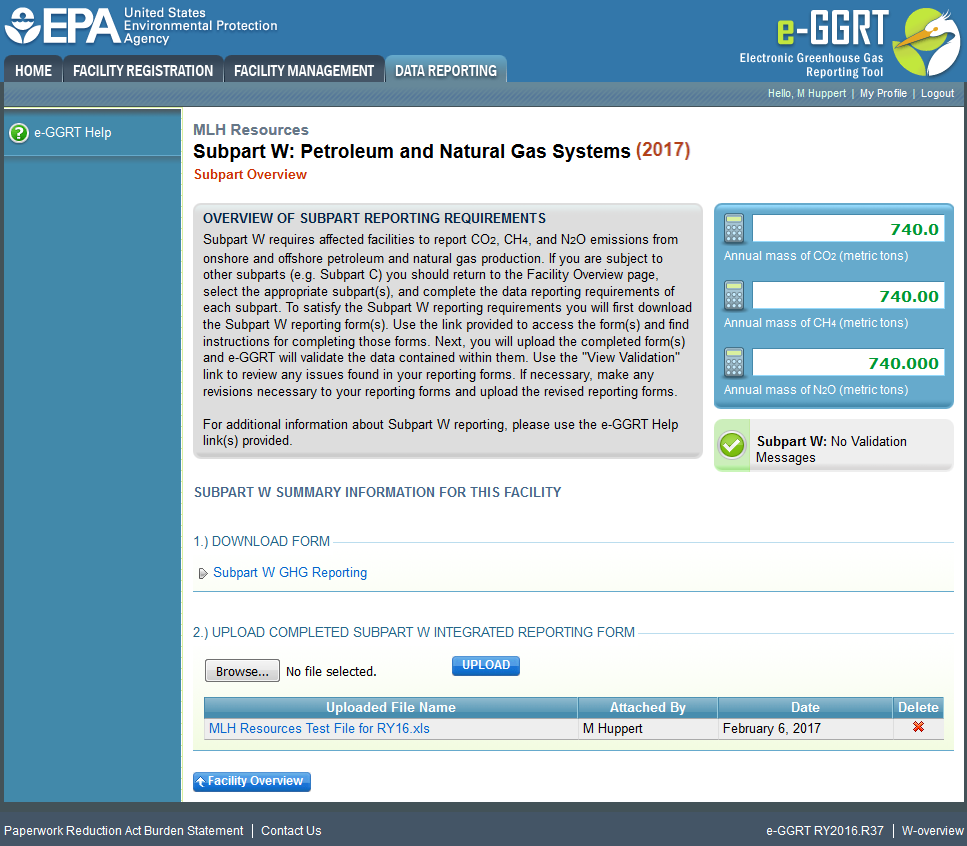Click the e-GGRT Help question mark icon
Screen dimensions: 967x846
click(19, 133)
